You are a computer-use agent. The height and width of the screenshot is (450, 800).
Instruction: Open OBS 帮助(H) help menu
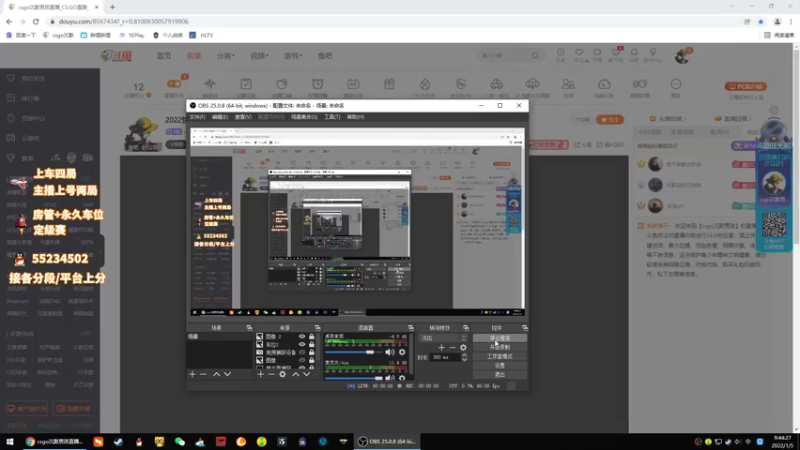[x=356, y=117]
